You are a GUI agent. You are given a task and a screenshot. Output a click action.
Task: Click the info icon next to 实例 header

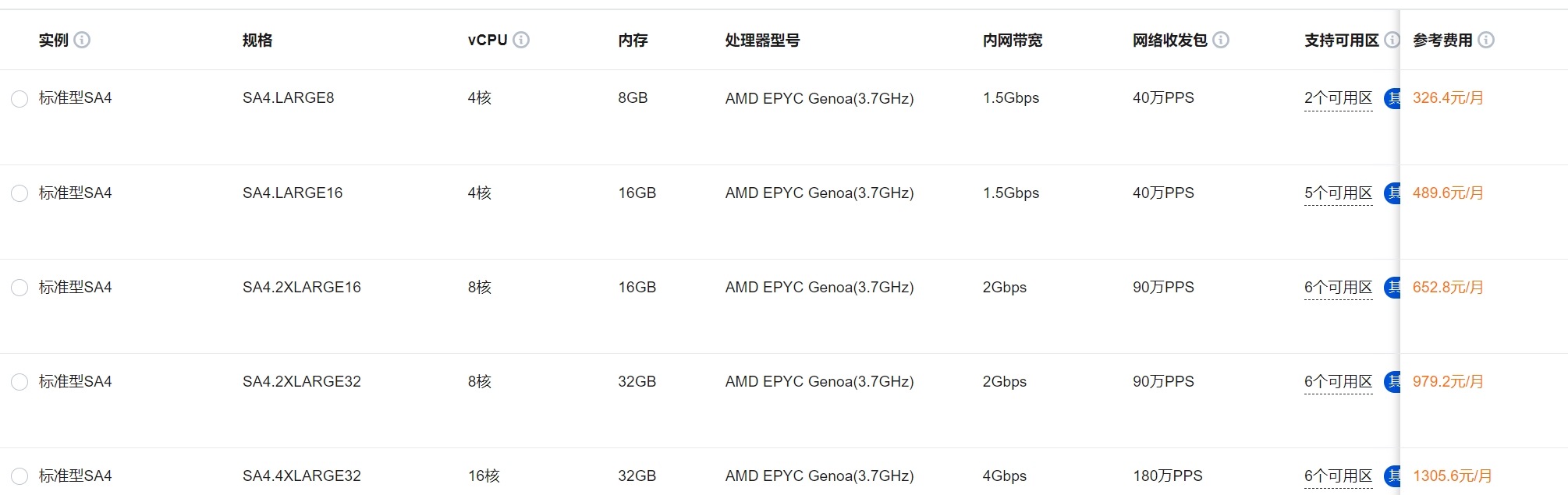pyautogui.click(x=82, y=40)
